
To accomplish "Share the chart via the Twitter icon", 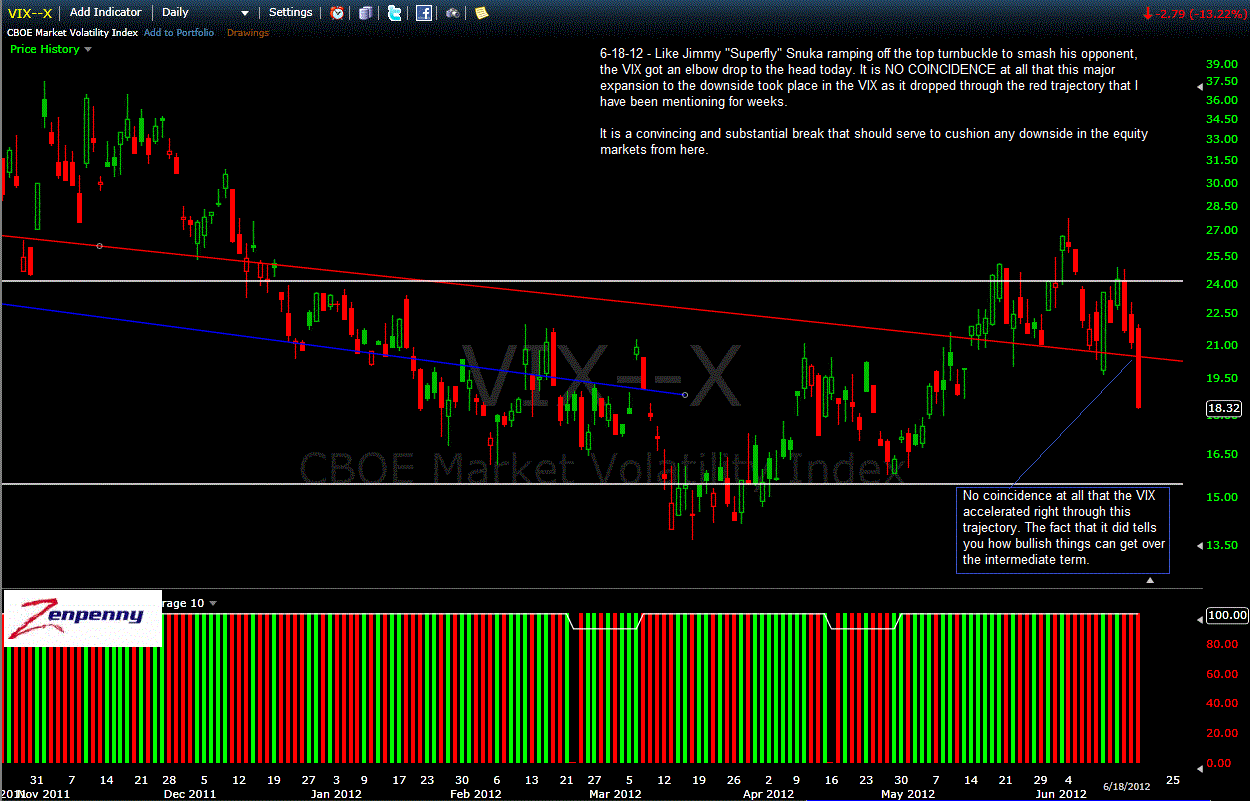I will [395, 13].
